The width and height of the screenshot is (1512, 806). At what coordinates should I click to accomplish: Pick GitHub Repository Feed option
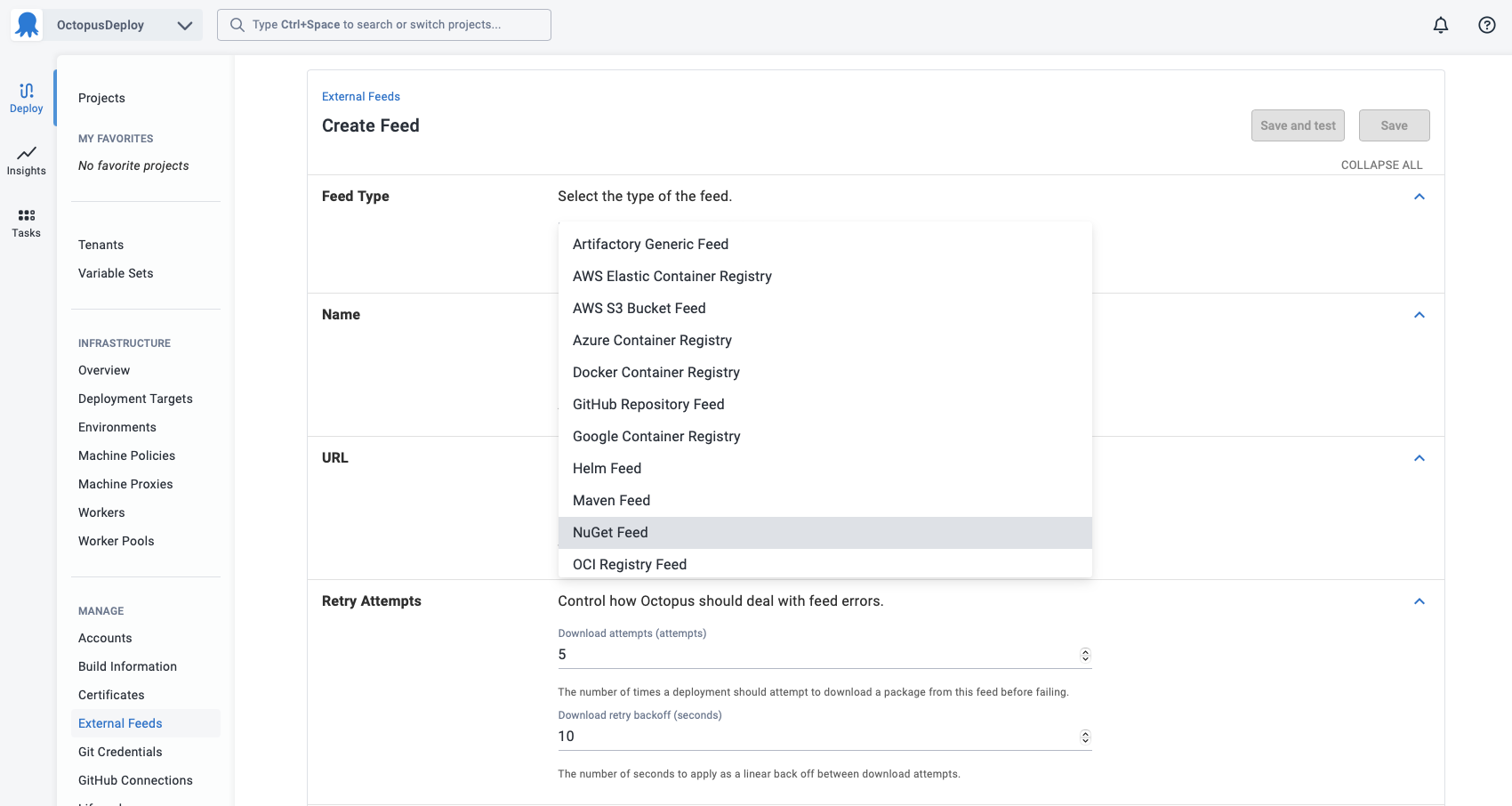coord(825,404)
